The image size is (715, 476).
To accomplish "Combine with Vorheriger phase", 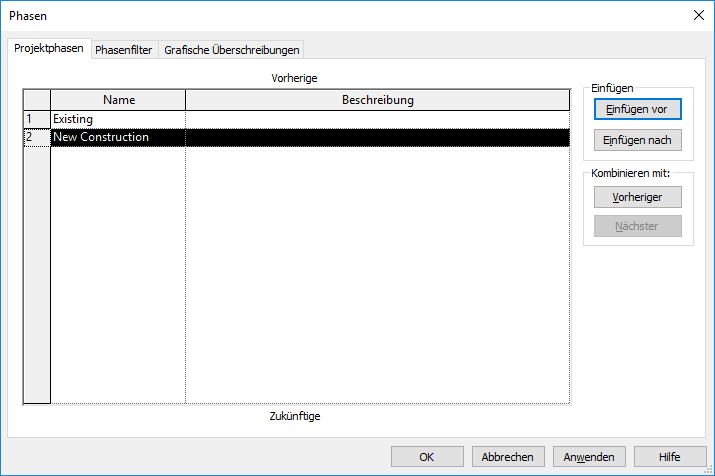I will coord(637,197).
